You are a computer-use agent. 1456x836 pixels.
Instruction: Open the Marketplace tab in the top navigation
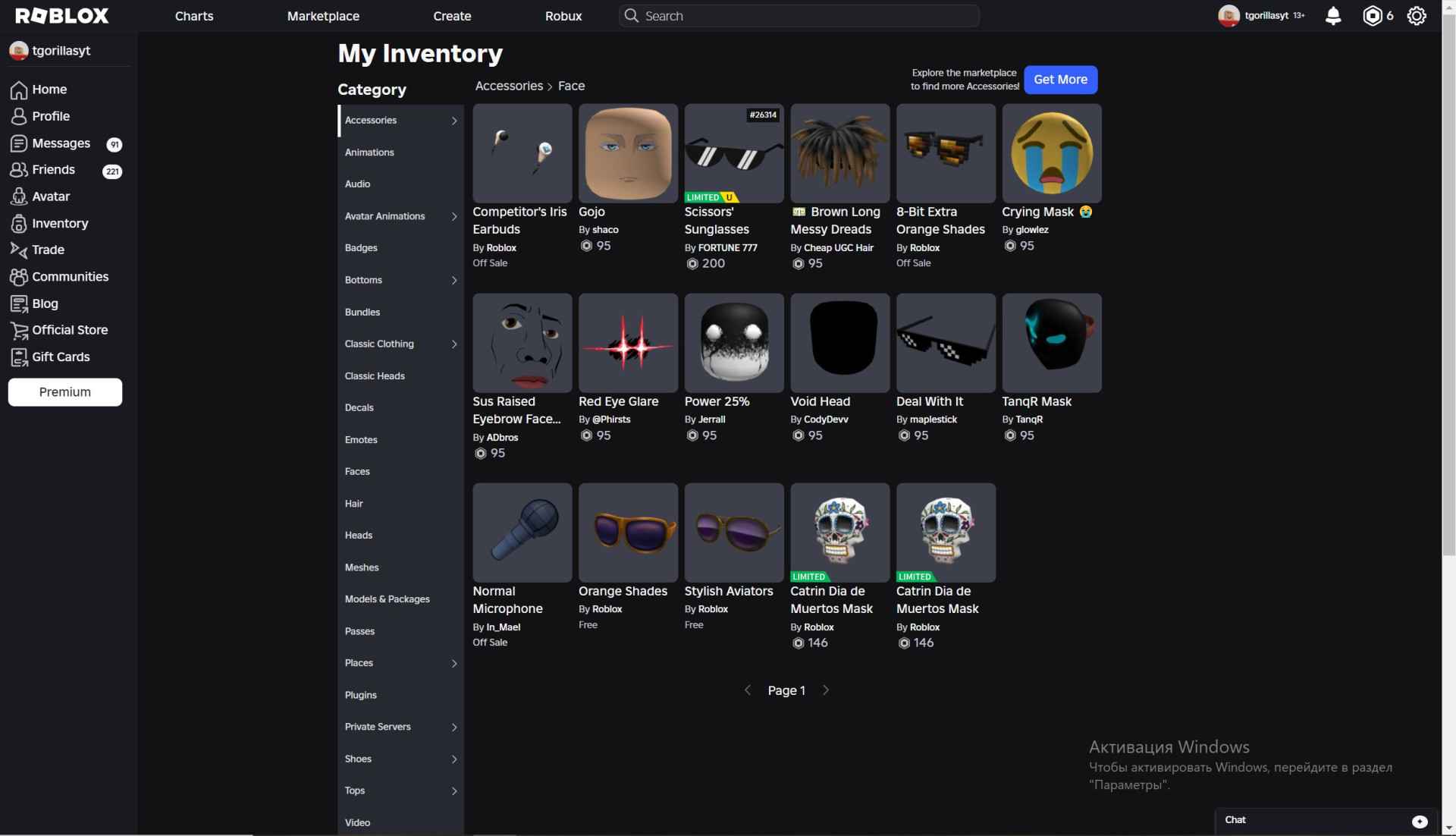coord(323,16)
